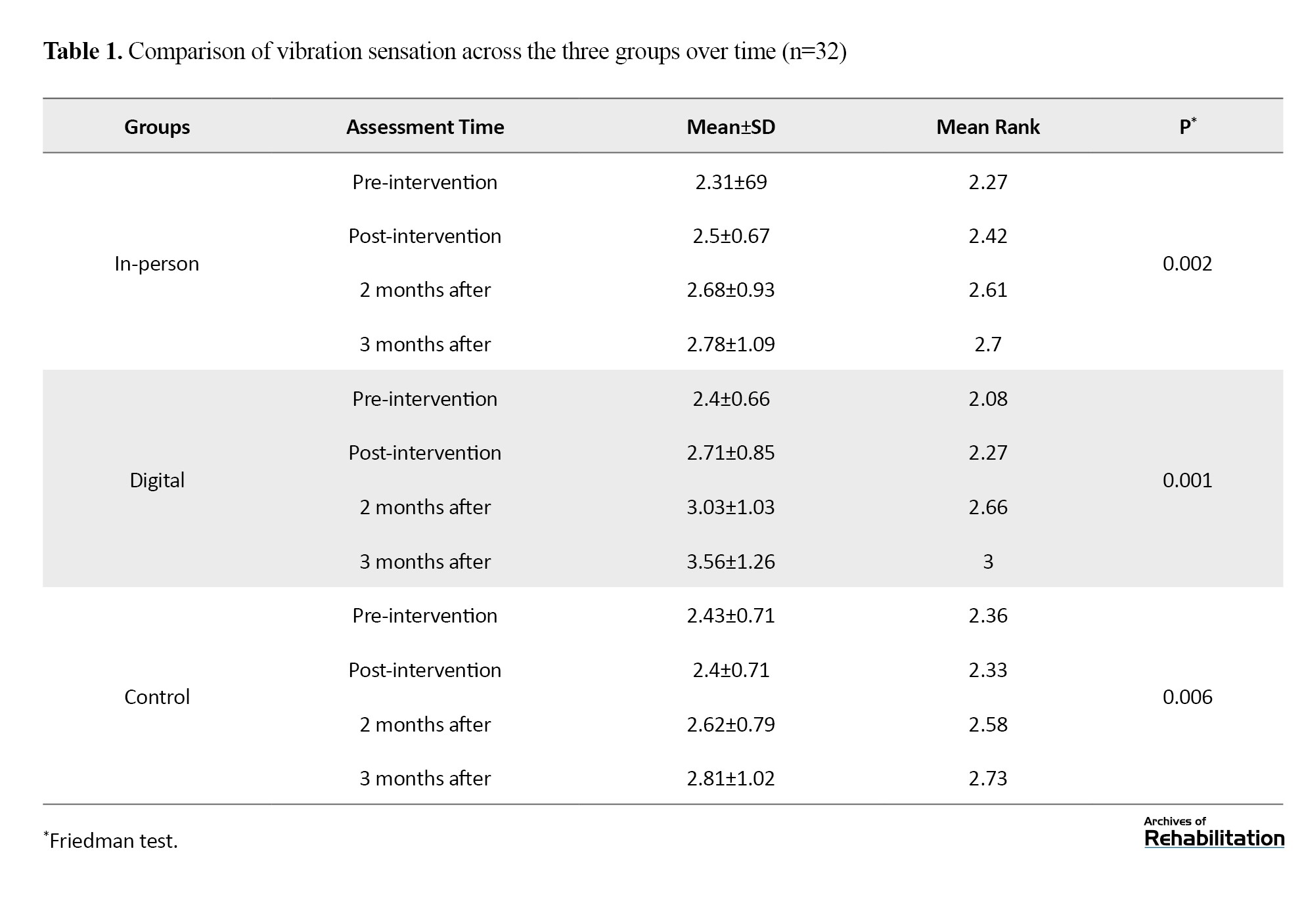This screenshot has width=1302, height=924.
Task: Click the 2.31±69 mean value
Action: point(730,182)
